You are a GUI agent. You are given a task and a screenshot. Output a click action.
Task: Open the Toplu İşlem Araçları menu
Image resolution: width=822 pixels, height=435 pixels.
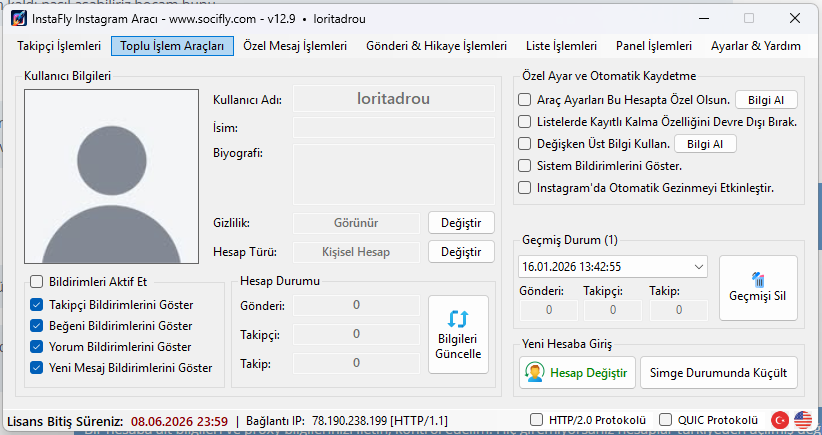pos(172,46)
